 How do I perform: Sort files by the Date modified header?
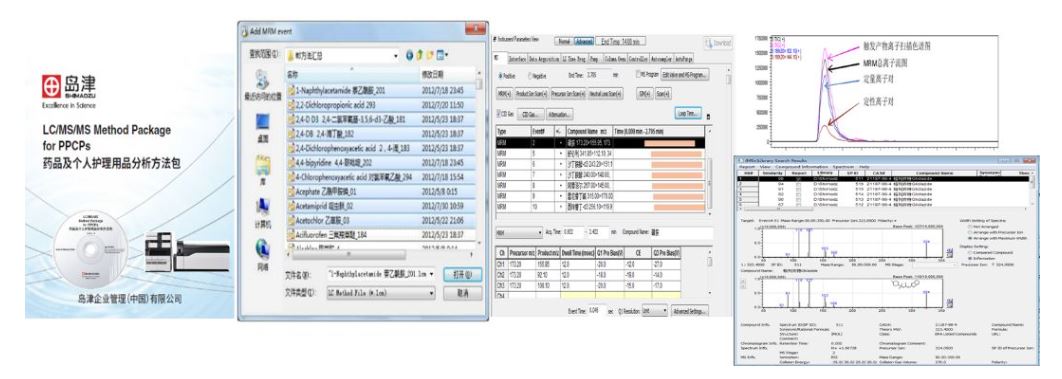tap(447, 74)
